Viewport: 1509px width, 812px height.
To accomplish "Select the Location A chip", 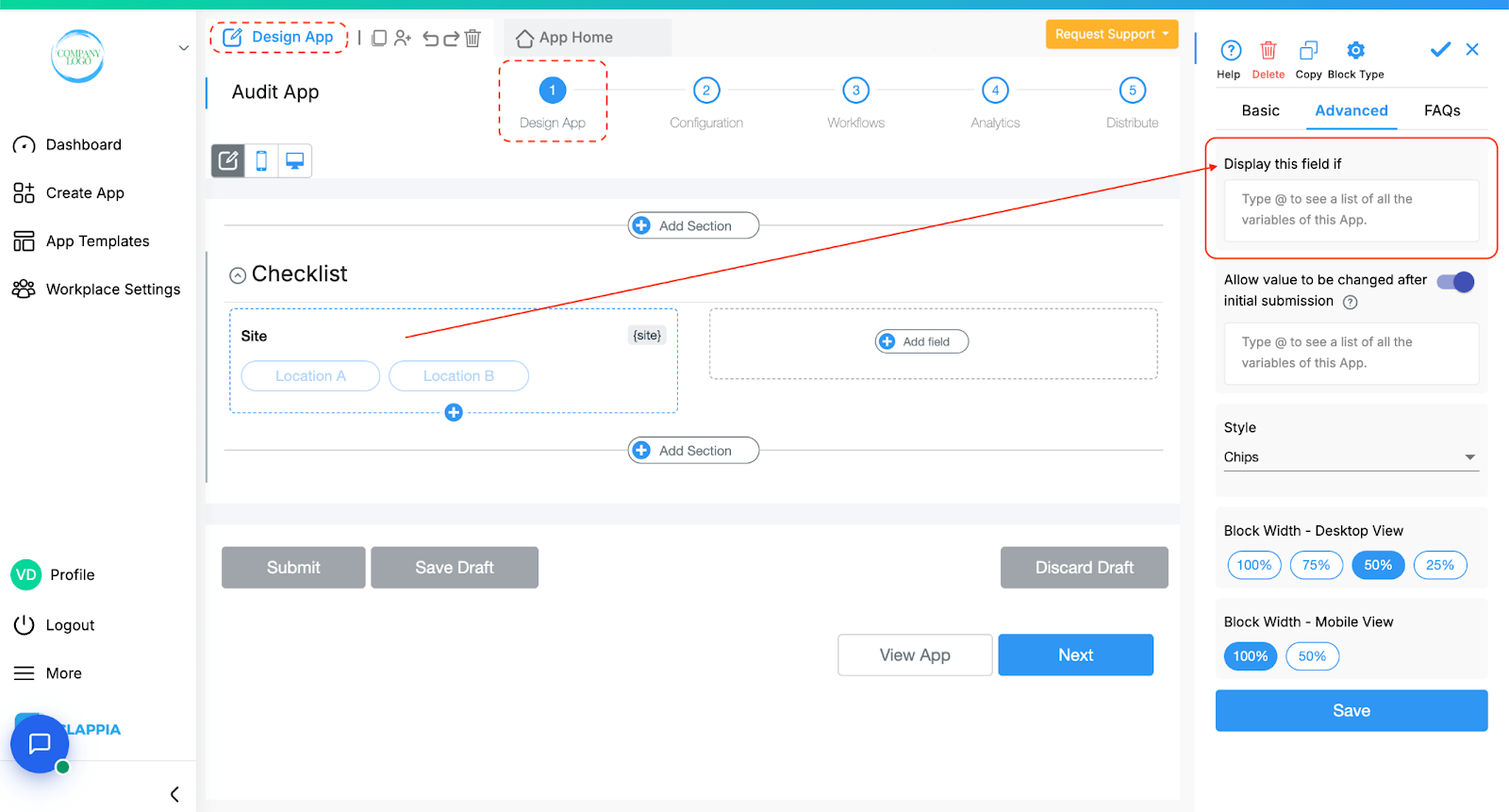I will pos(310,375).
